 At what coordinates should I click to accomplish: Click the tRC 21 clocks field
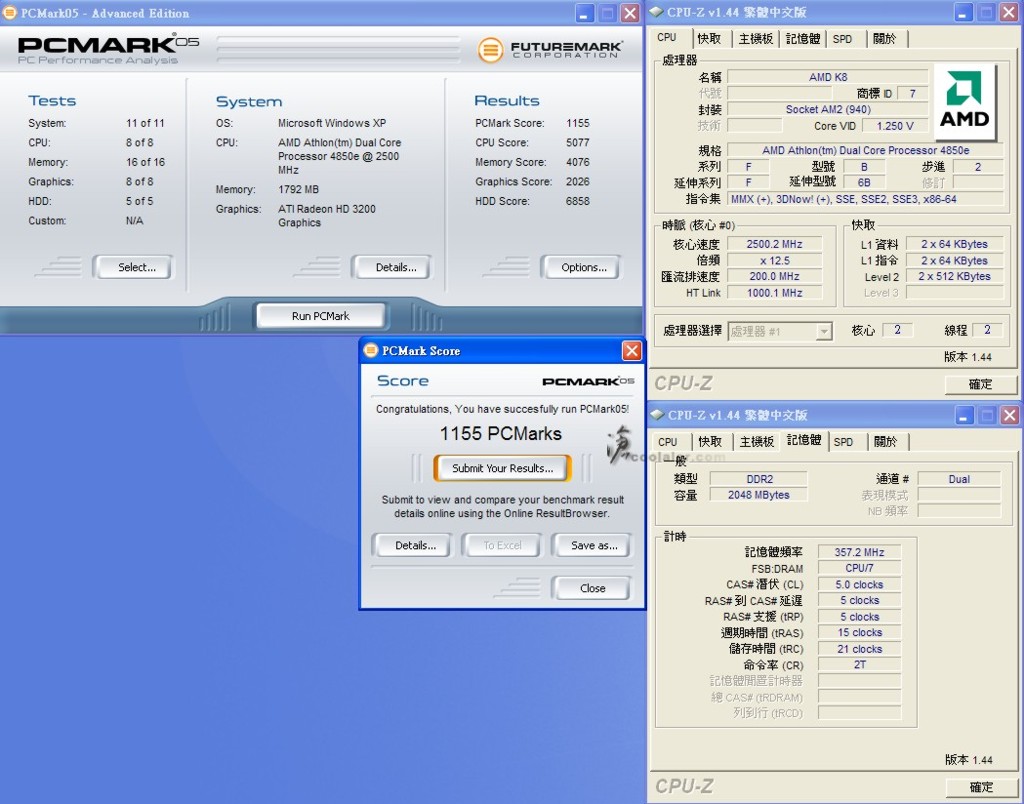click(859, 649)
